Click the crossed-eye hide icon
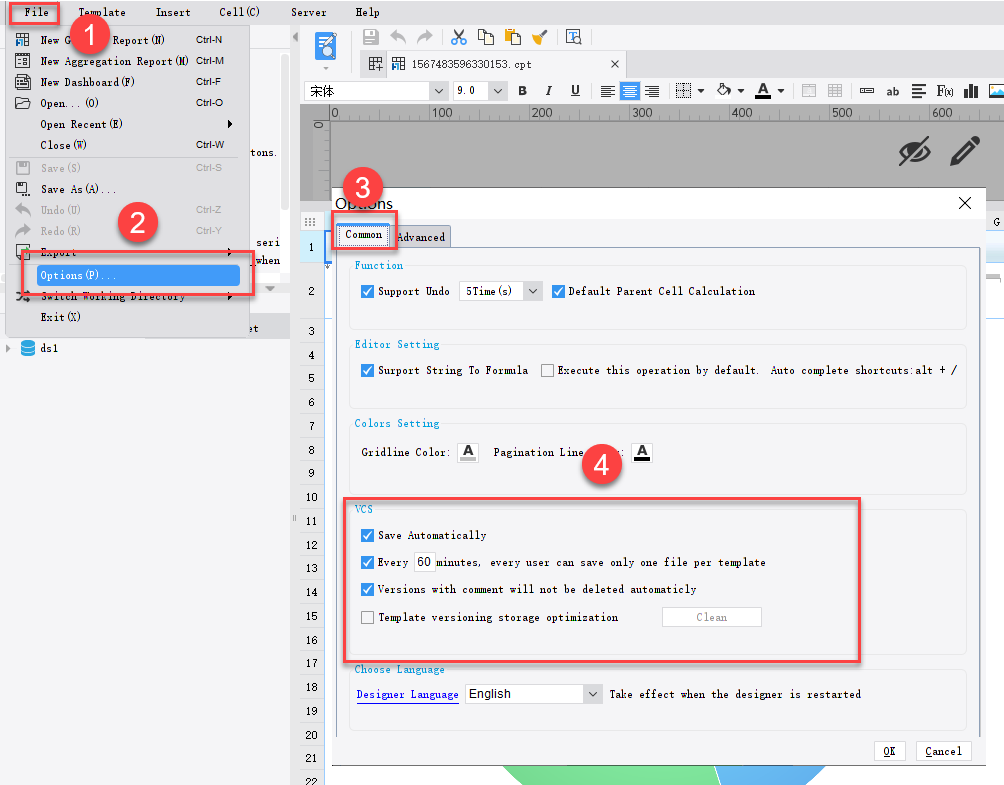Viewport: 1004px width, 785px height. pos(914,151)
